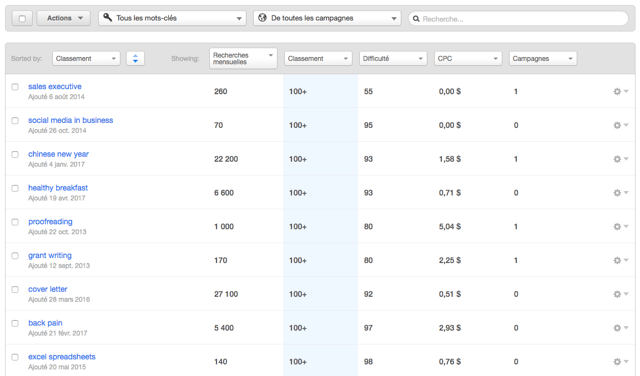The height and width of the screenshot is (376, 640).
Task: Check the proofreading row
Action: 15,222
